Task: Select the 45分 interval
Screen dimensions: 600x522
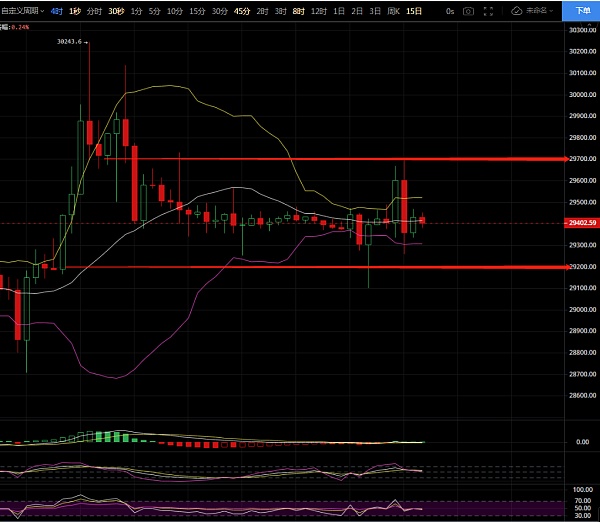Action: 242,10
